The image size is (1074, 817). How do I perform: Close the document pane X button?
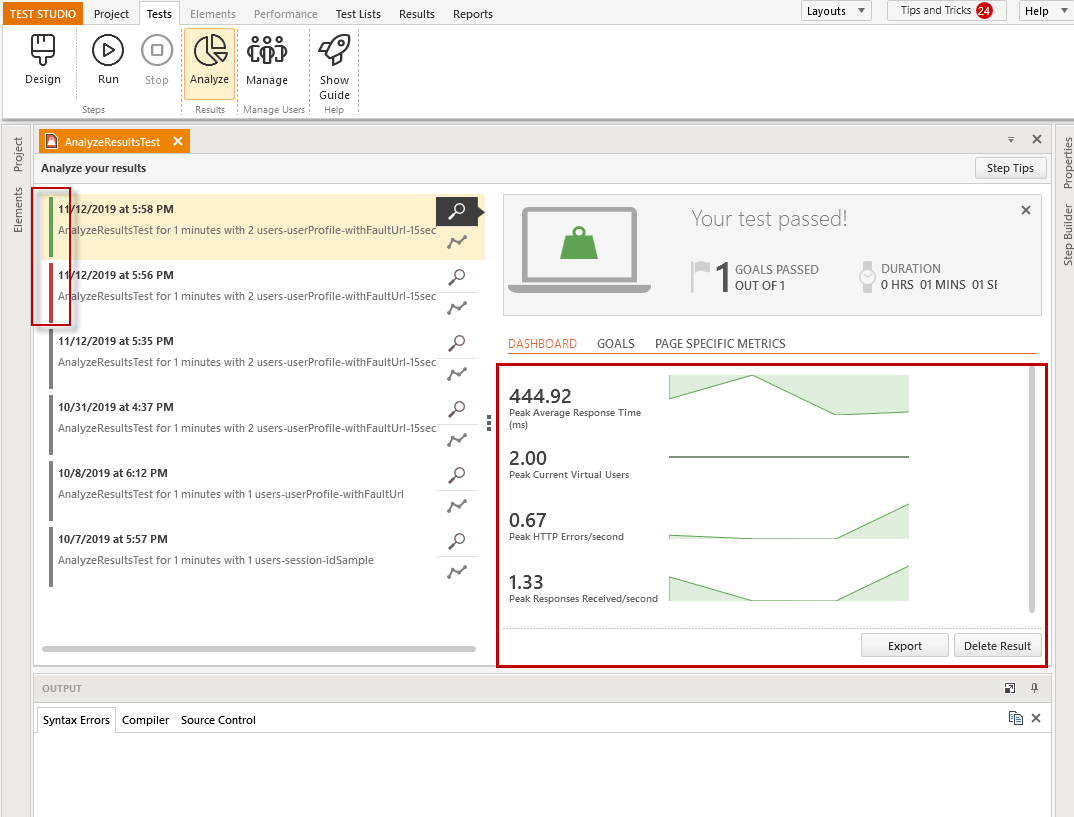click(x=1037, y=139)
